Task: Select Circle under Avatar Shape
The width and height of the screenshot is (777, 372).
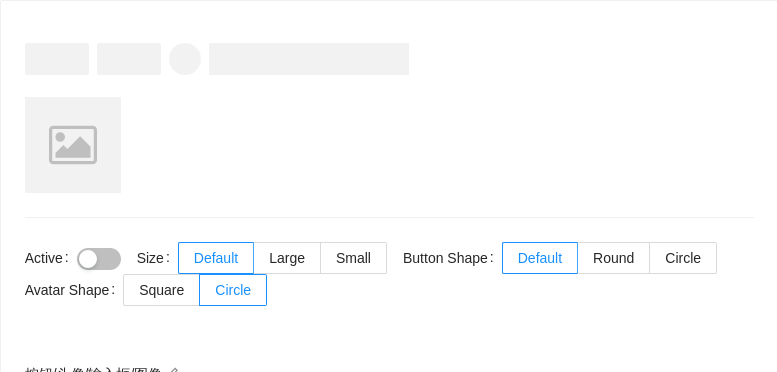Action: [x=233, y=290]
